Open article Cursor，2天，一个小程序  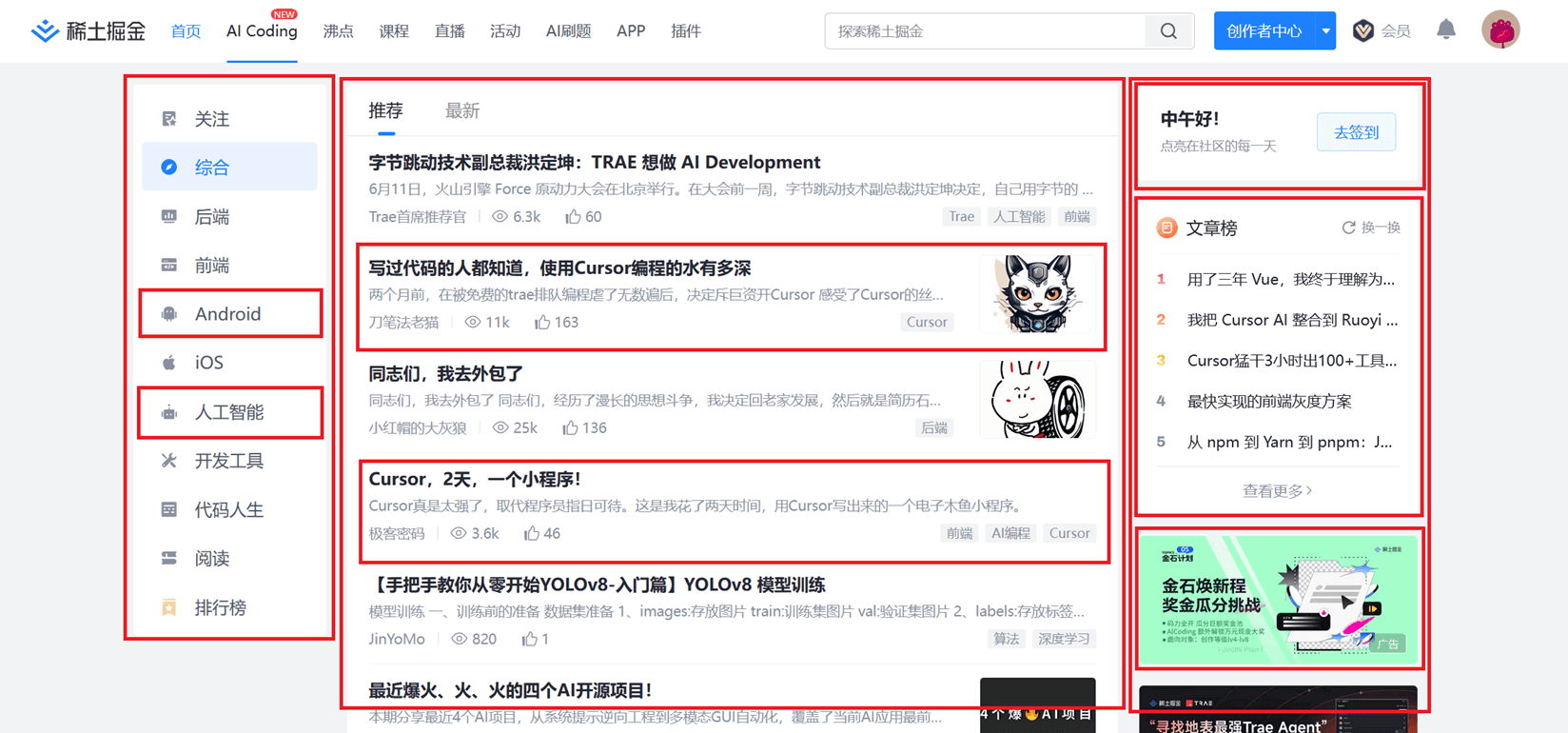(474, 480)
